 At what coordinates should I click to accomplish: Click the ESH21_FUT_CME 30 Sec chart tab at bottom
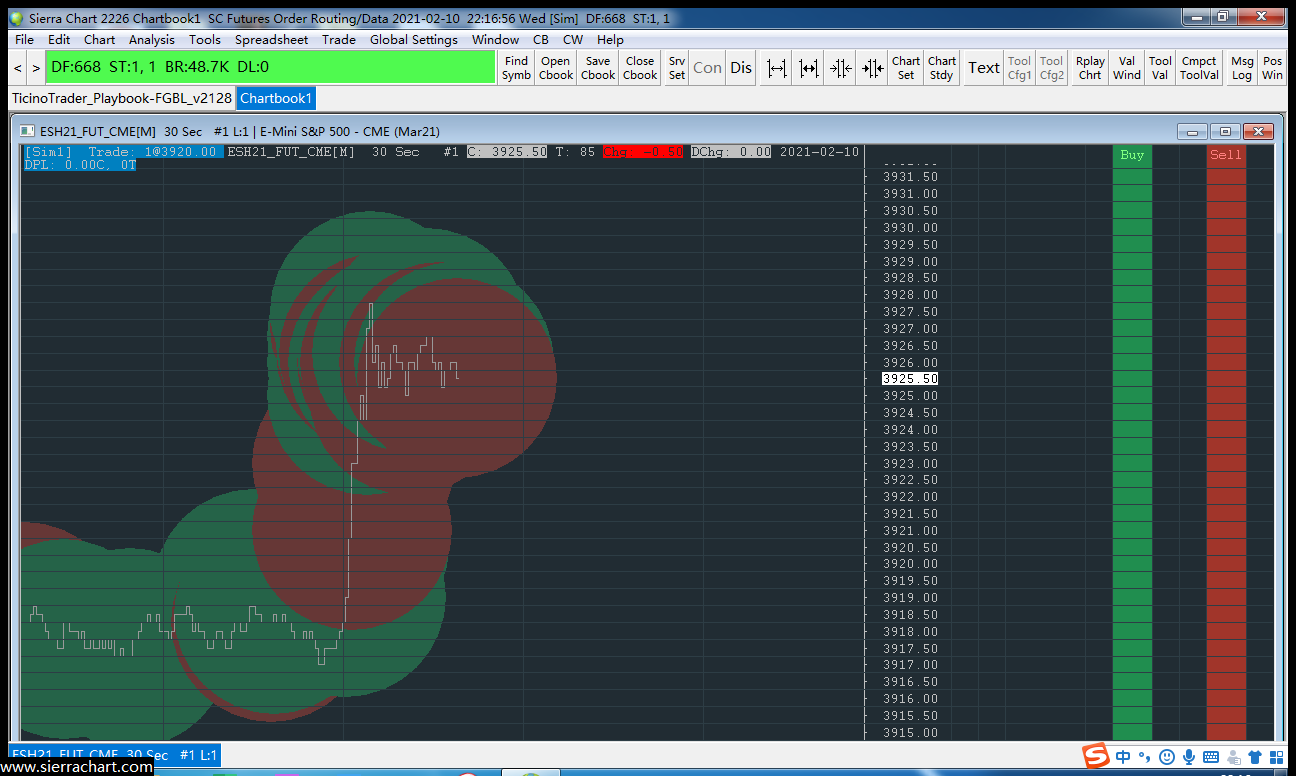(115, 755)
